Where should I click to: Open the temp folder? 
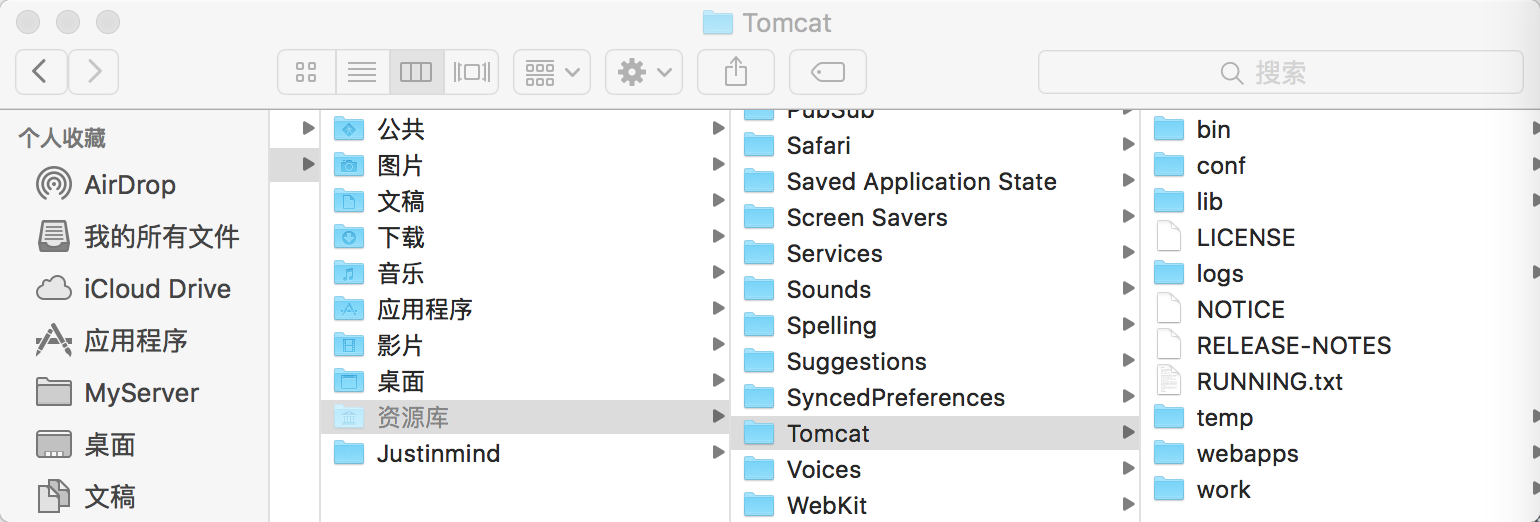[x=1340, y=417]
